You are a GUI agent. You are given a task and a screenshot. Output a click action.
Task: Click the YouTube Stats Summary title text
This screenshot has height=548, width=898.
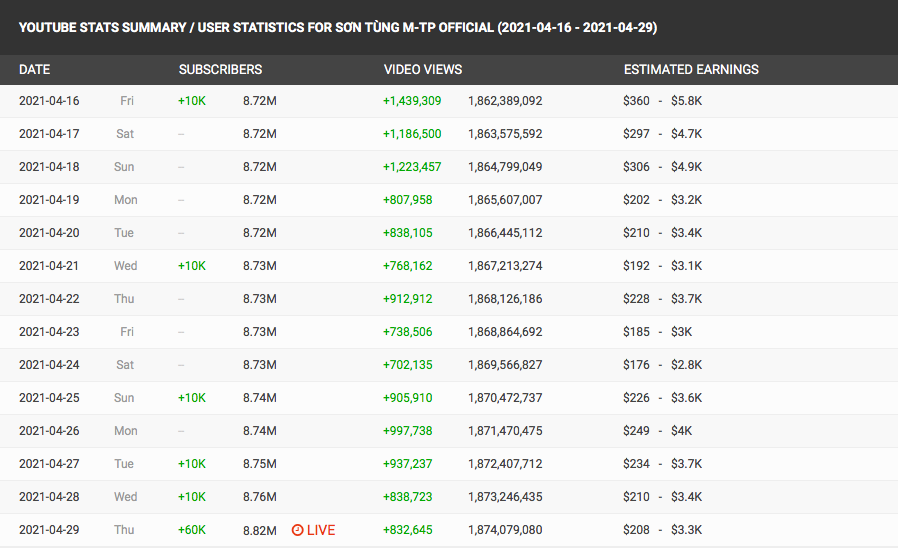click(x=338, y=27)
